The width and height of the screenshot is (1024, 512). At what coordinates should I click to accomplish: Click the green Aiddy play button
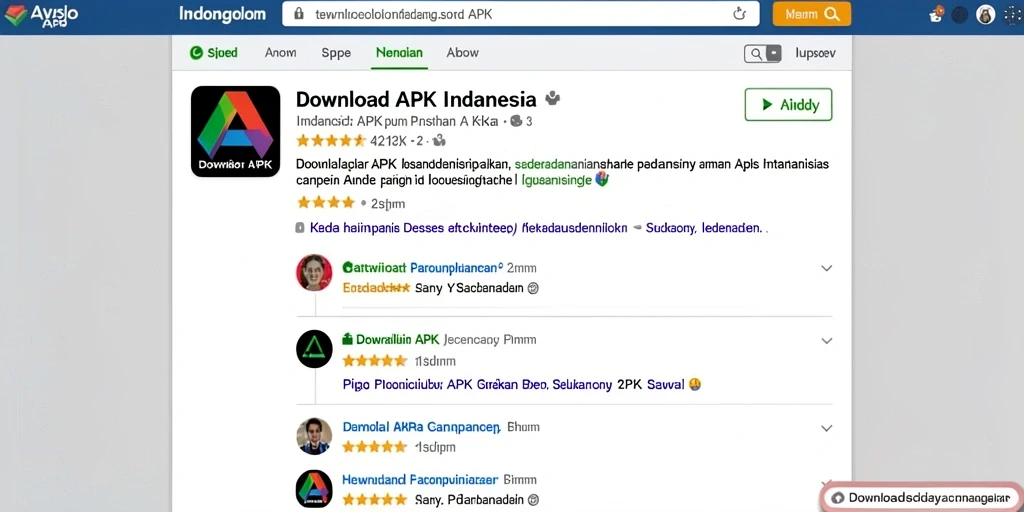click(788, 104)
